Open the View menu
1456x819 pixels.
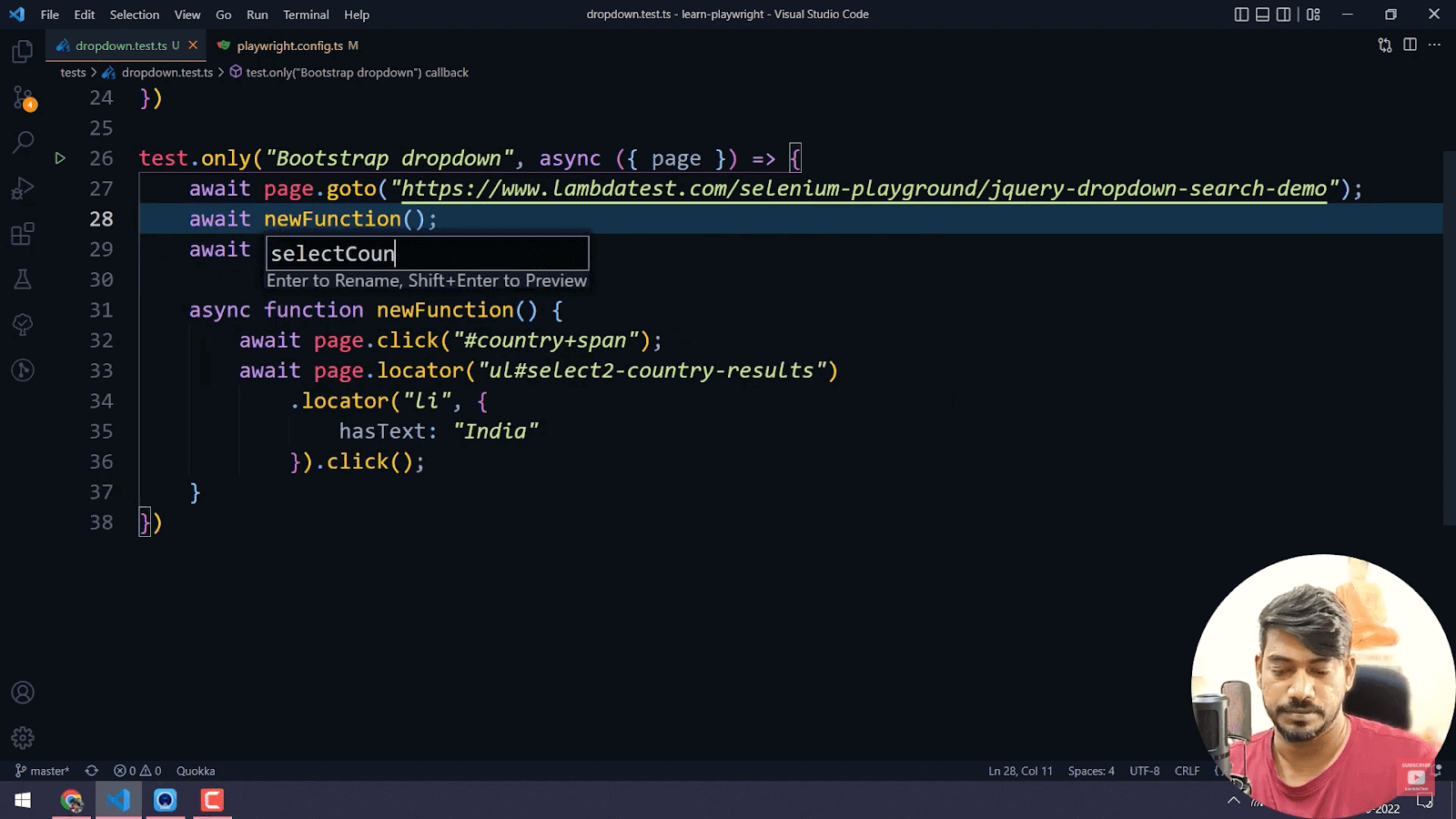click(187, 15)
